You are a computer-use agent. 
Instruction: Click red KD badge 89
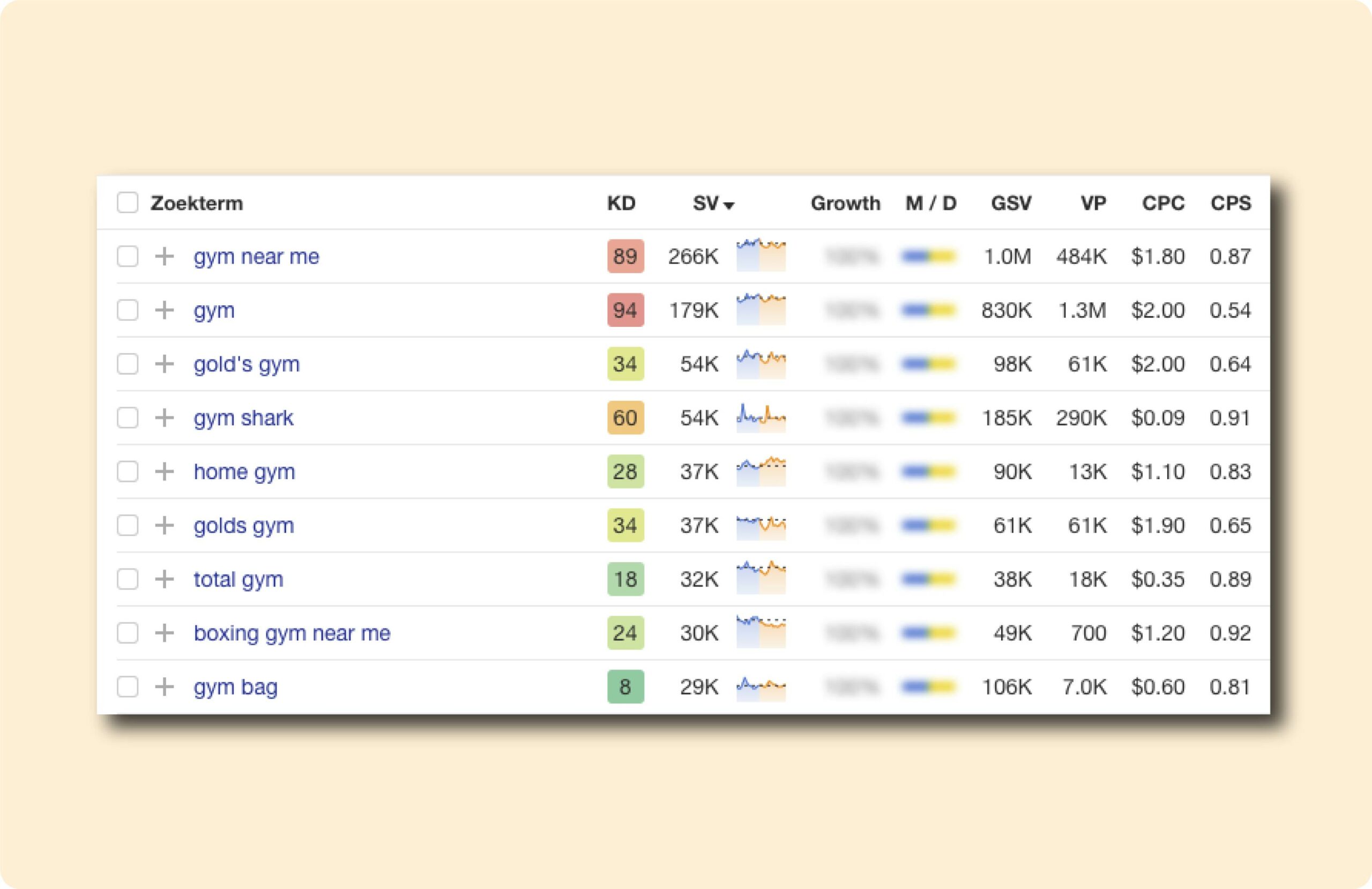[625, 257]
